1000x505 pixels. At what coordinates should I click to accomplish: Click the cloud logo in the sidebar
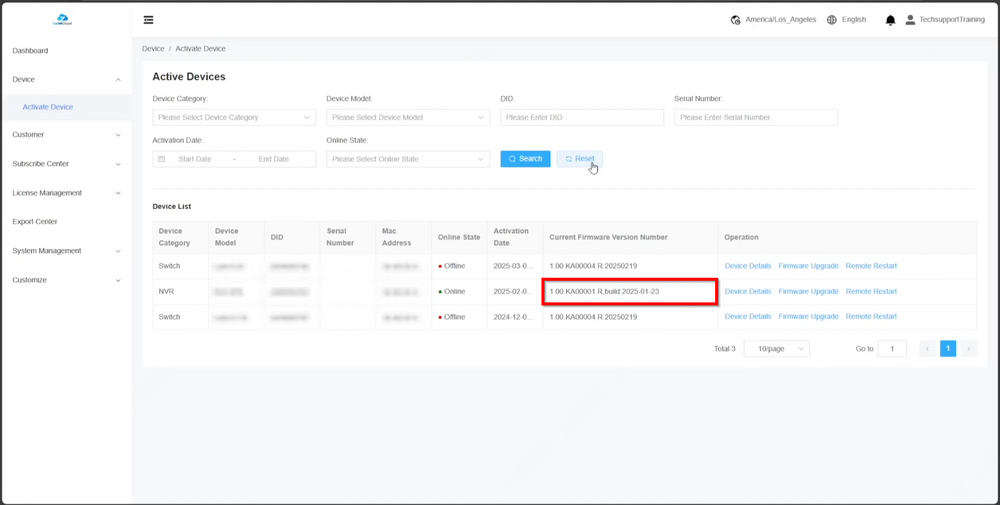tap(62, 19)
